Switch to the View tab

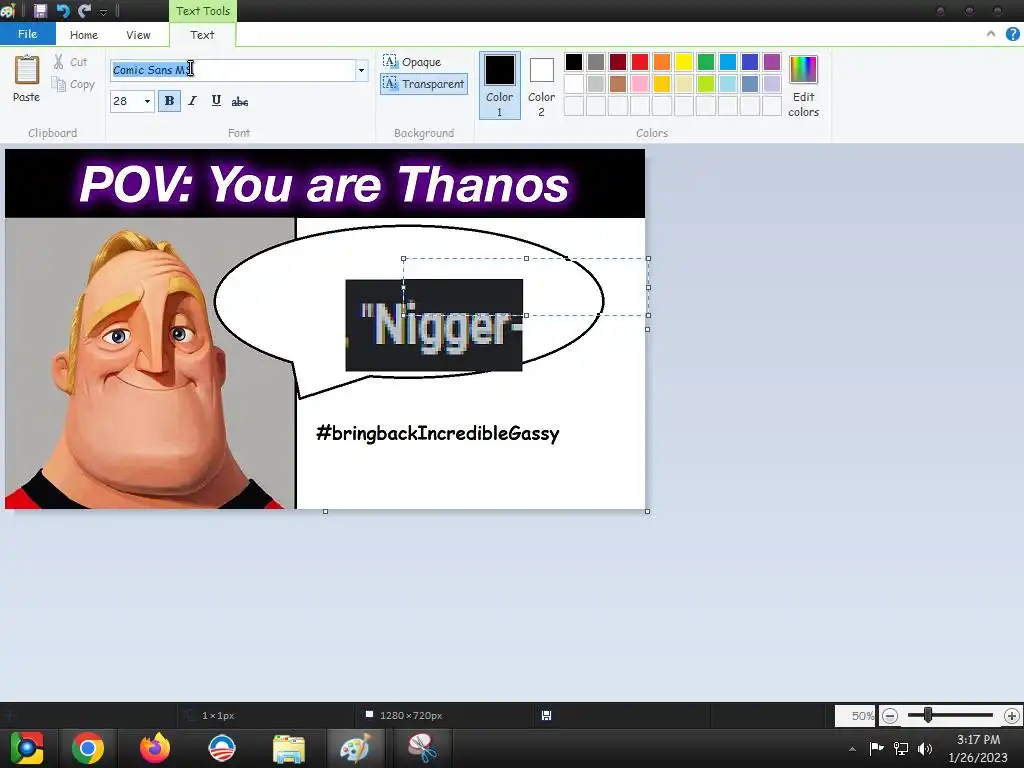138,35
